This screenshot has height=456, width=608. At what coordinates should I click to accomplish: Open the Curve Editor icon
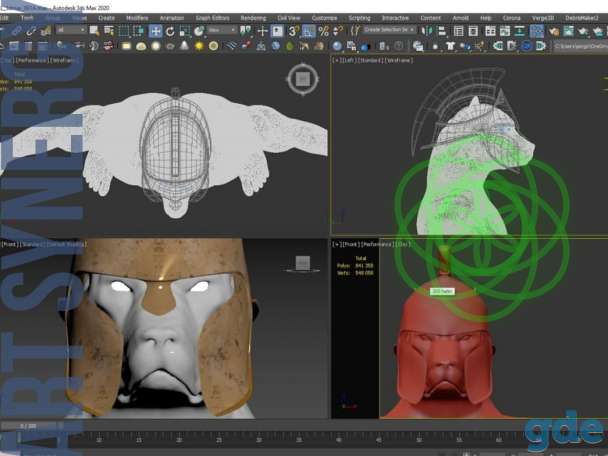505,31
